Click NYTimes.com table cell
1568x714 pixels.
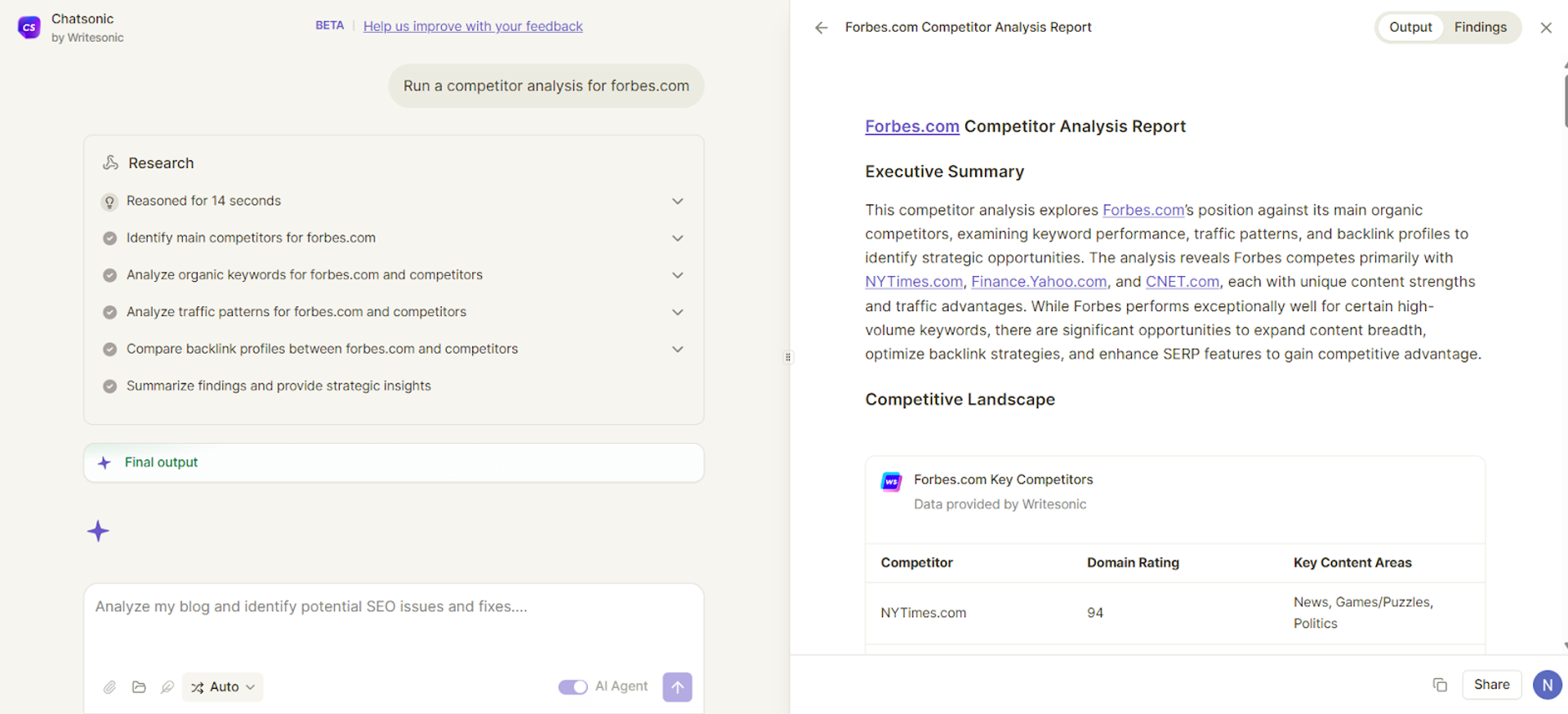pos(923,613)
